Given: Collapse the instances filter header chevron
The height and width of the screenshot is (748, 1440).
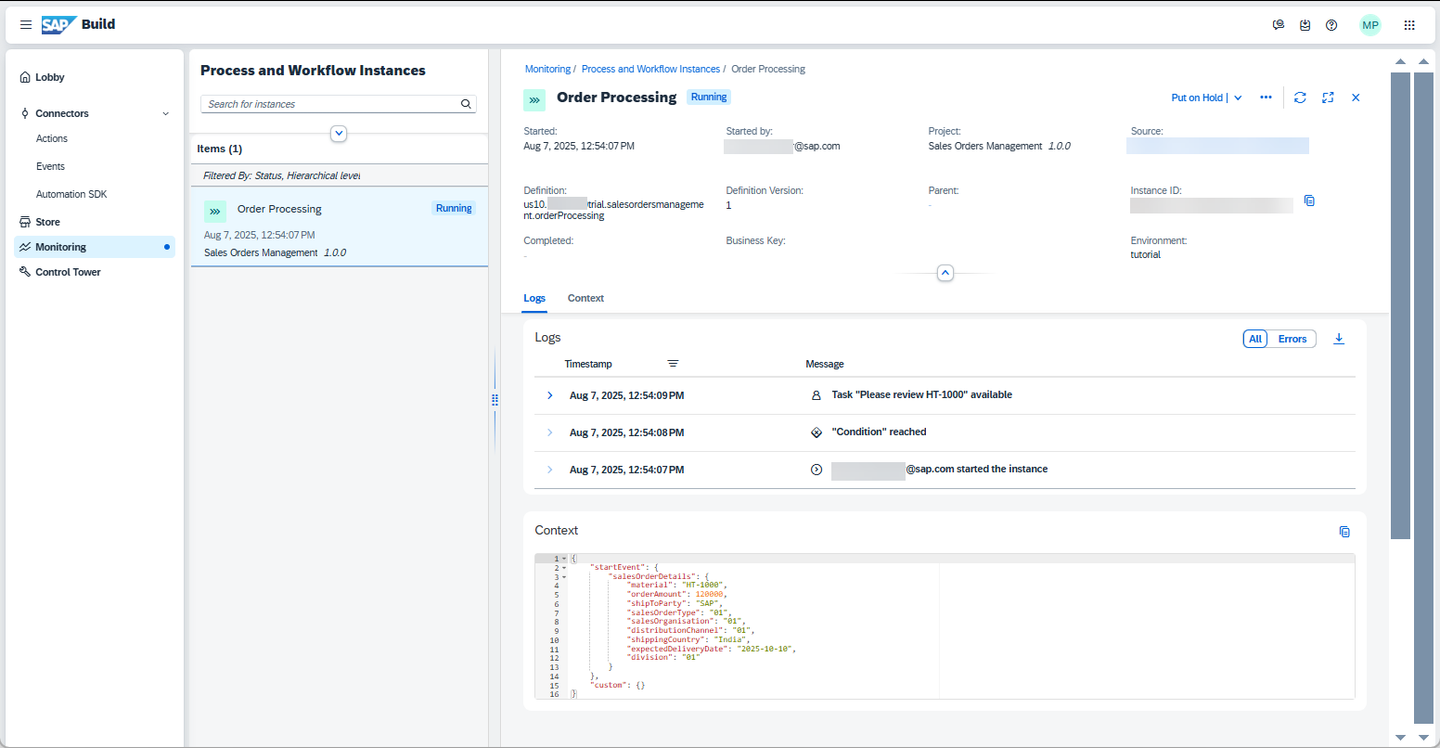Looking at the screenshot, I should [x=339, y=133].
